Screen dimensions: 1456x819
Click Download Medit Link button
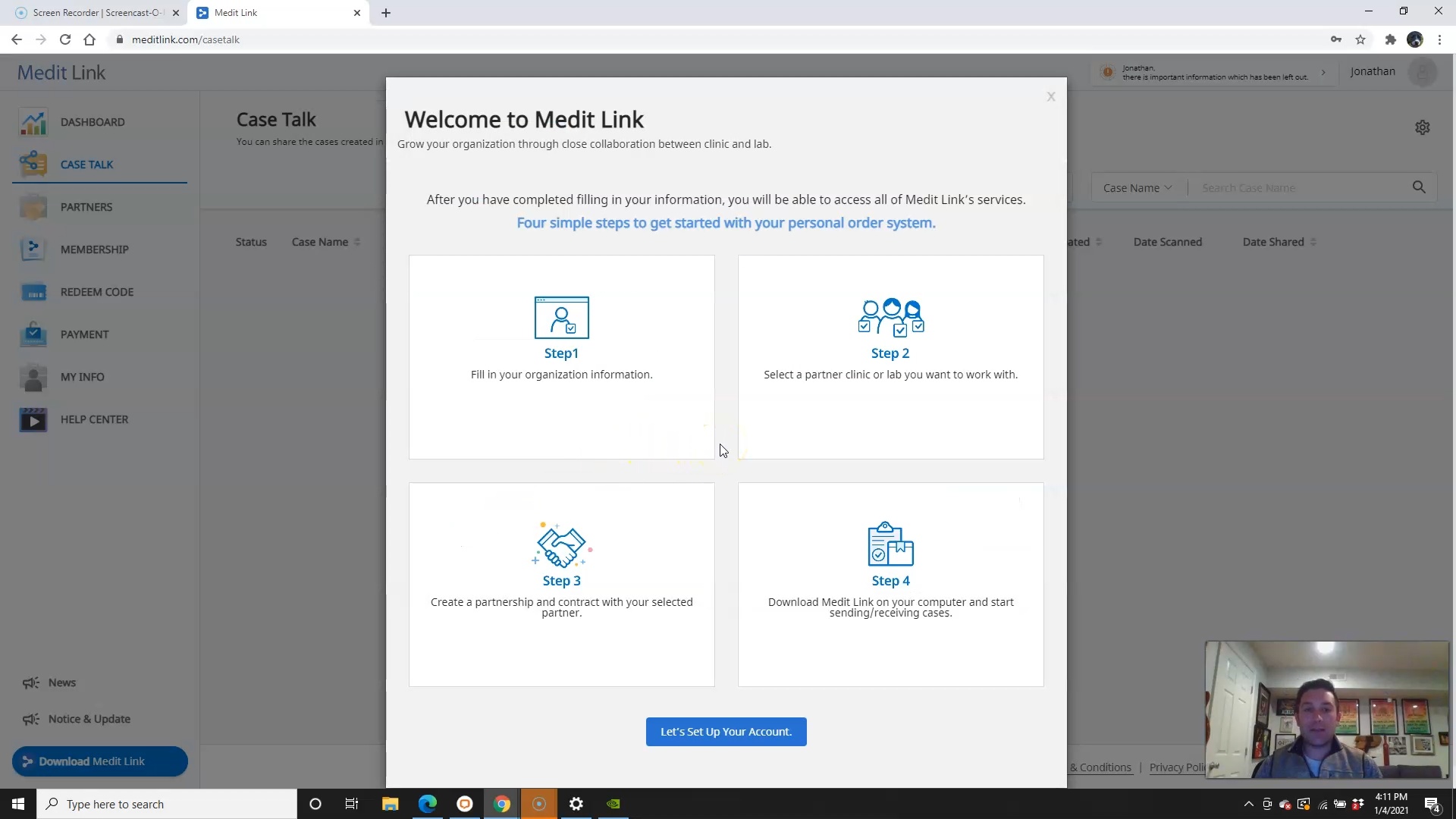[x=100, y=761]
